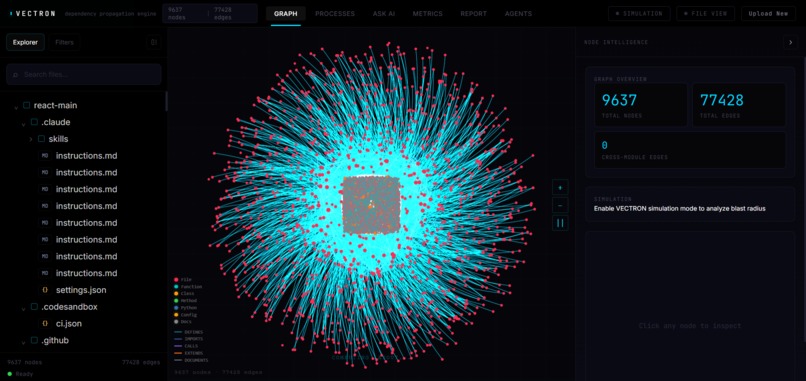Open the METRICS tab
The width and height of the screenshot is (806, 381).
(428, 14)
